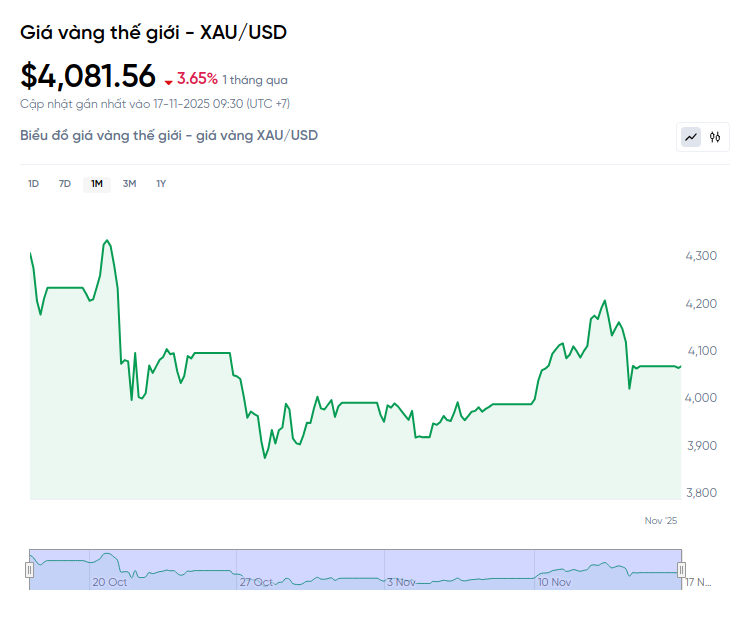
Task: Click the 20 Oct marker in the navigator
Action: pos(109,581)
